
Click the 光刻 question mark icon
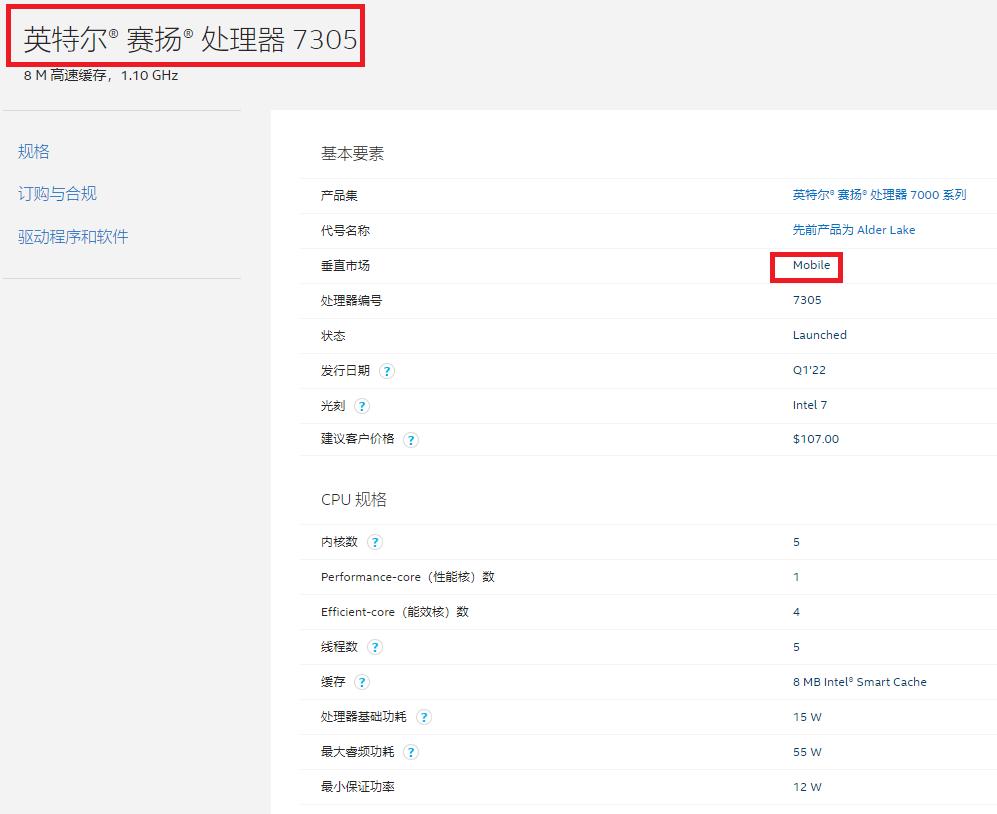(361, 405)
